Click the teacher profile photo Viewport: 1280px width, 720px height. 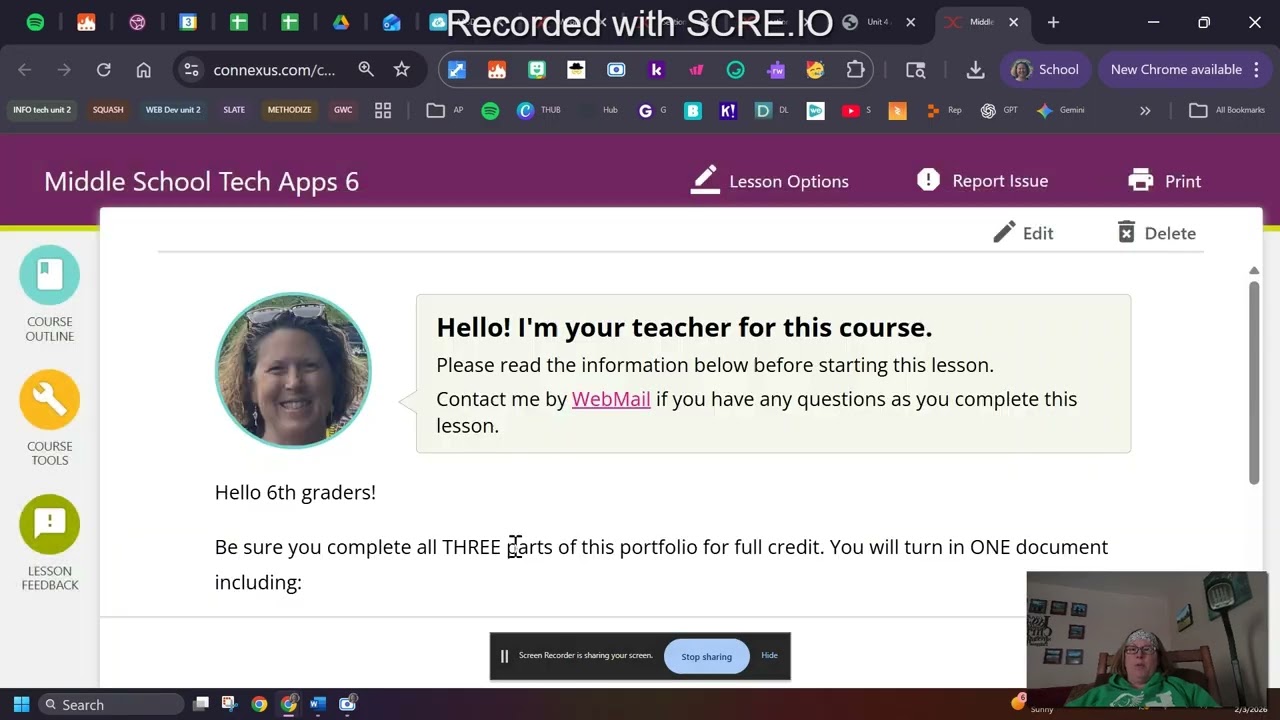[293, 371]
